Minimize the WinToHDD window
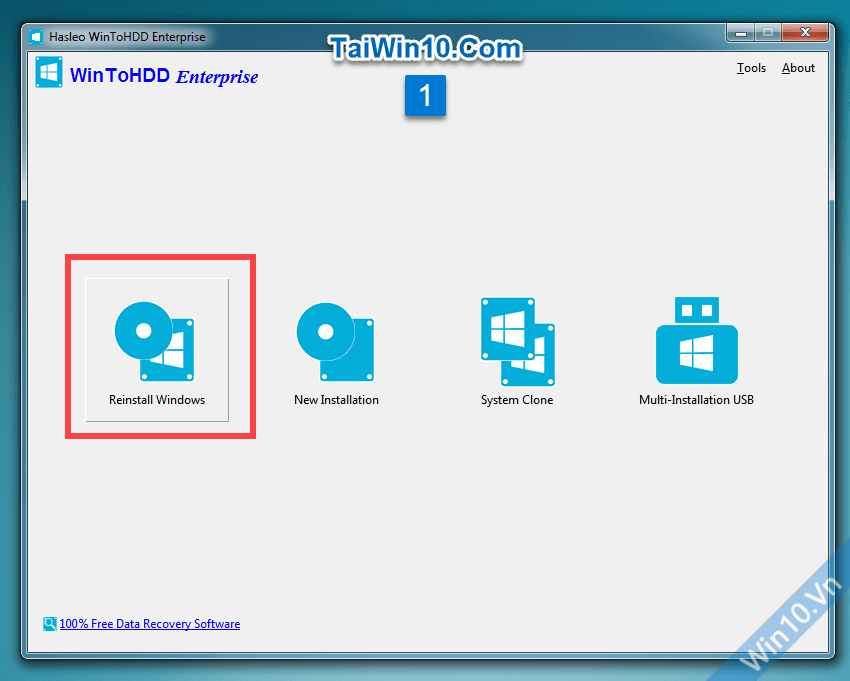The height and width of the screenshot is (681, 850). click(x=740, y=33)
